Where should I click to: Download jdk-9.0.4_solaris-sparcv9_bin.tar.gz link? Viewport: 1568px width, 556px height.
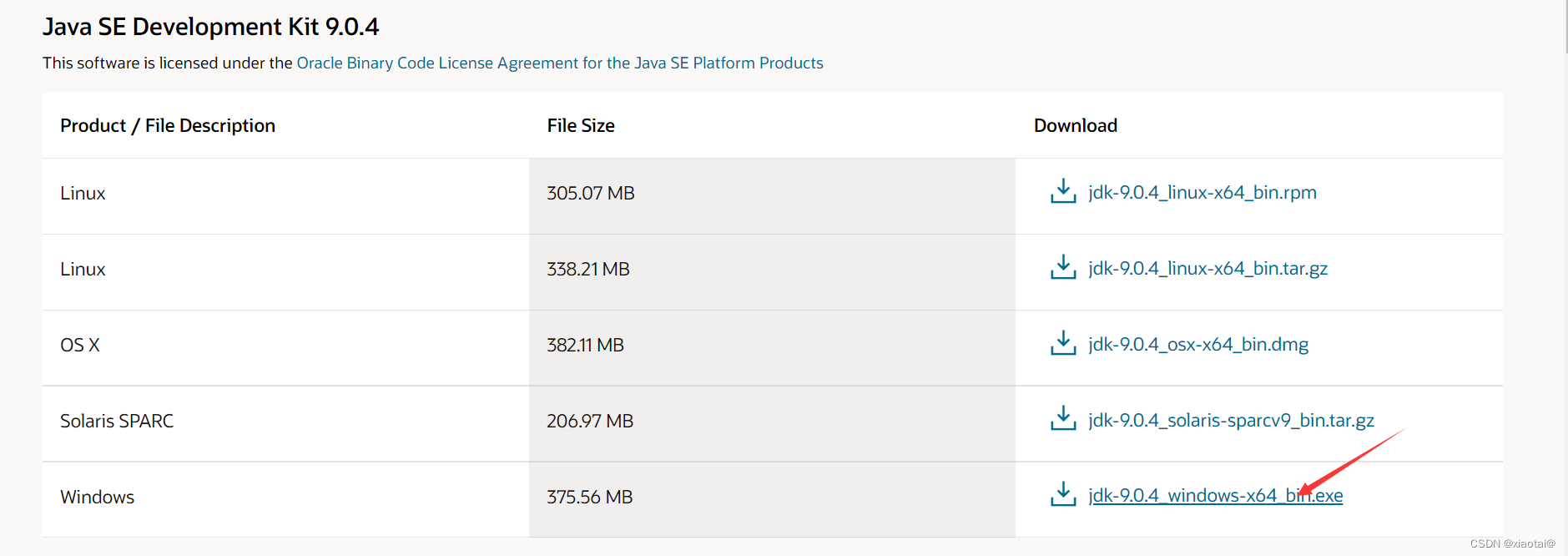point(1231,421)
